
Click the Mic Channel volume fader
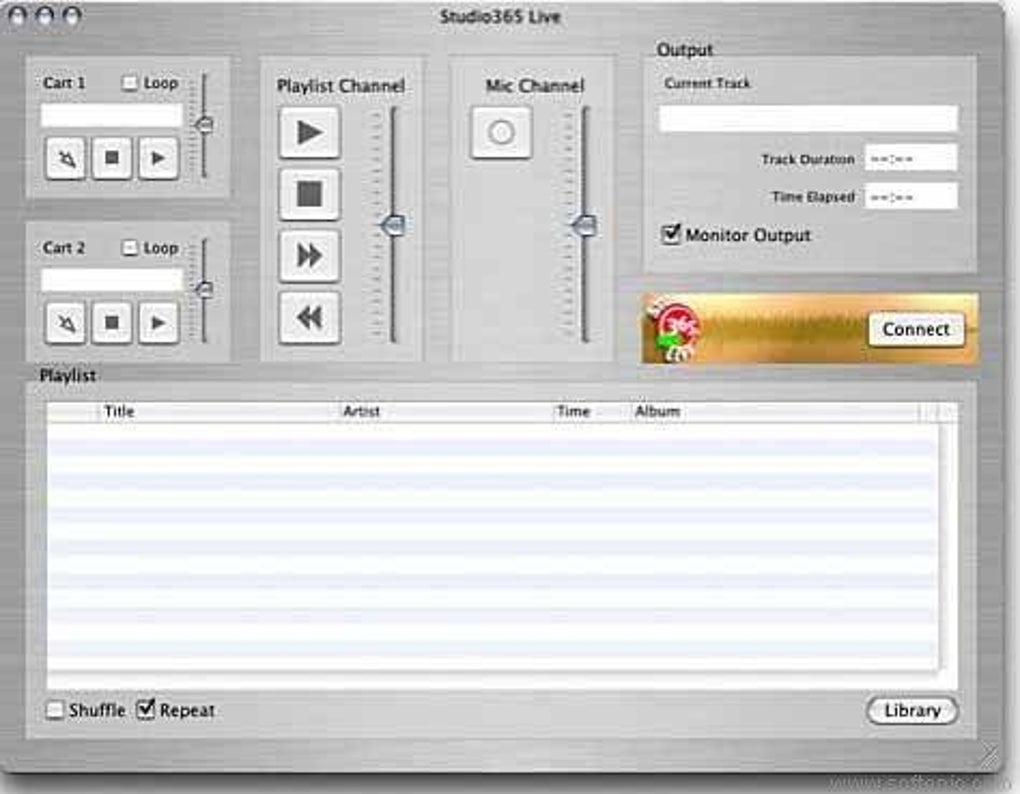point(584,225)
